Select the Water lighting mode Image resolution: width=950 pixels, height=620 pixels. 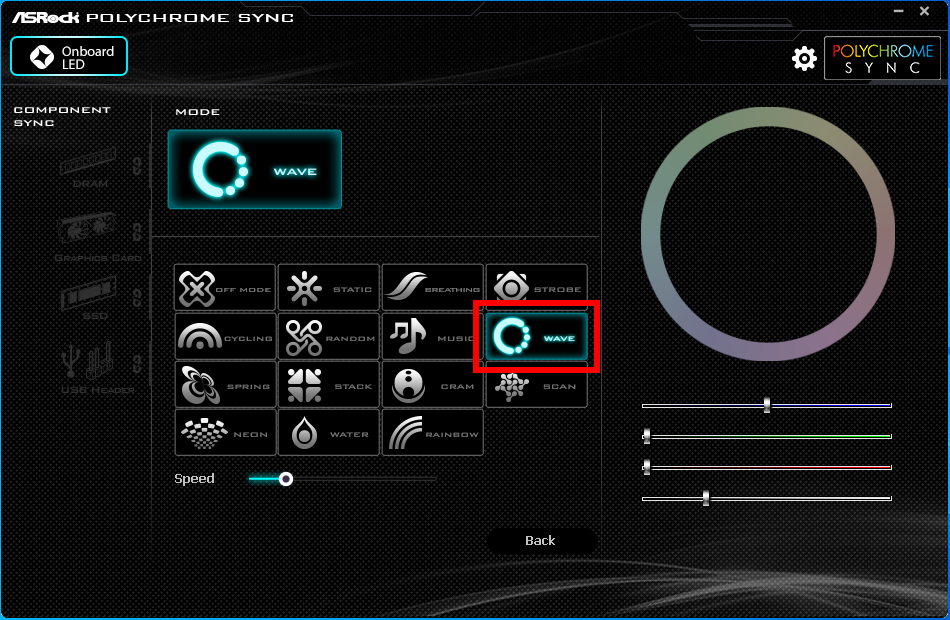328,433
